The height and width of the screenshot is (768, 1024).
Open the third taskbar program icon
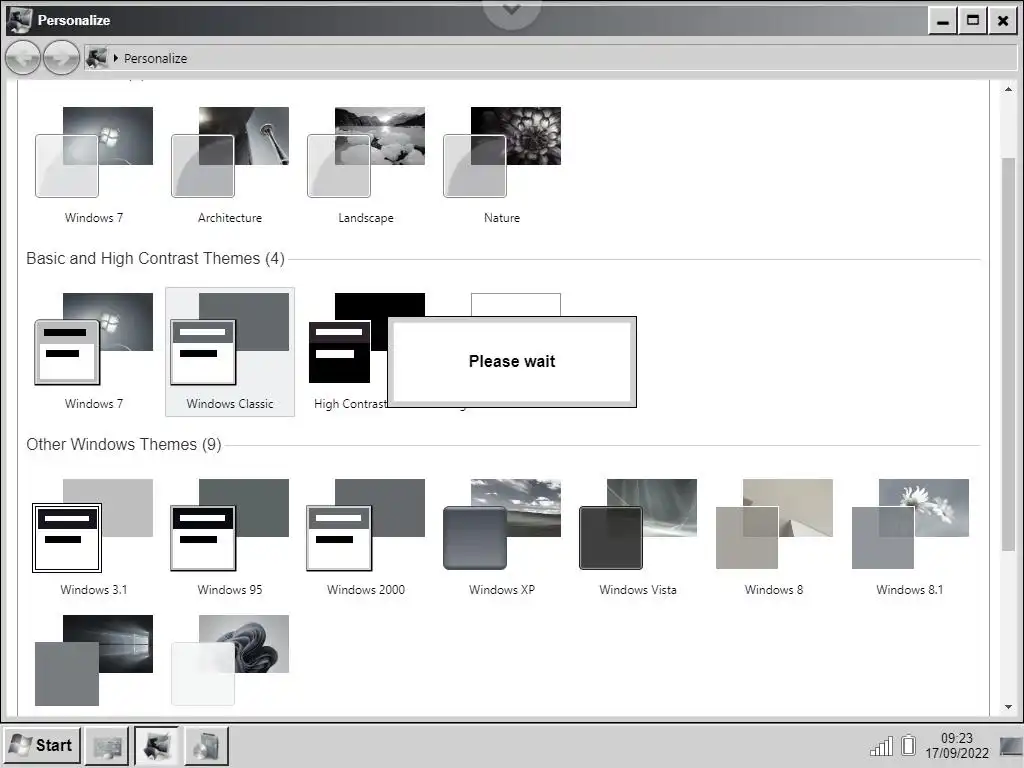pos(206,745)
